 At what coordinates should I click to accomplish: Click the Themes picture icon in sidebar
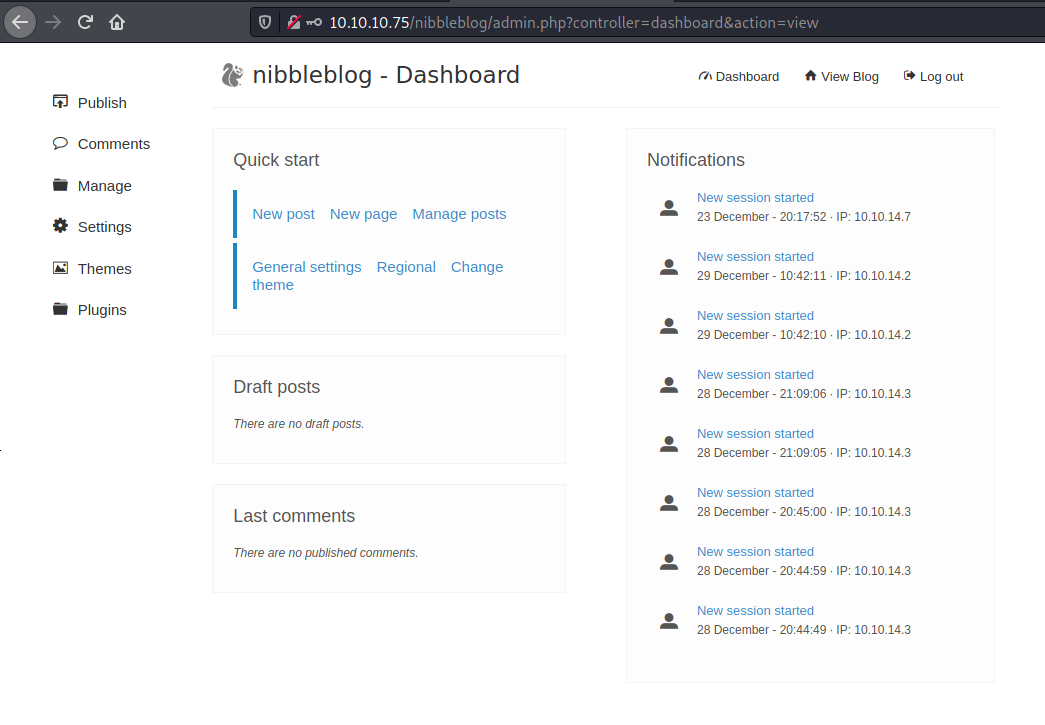point(60,268)
